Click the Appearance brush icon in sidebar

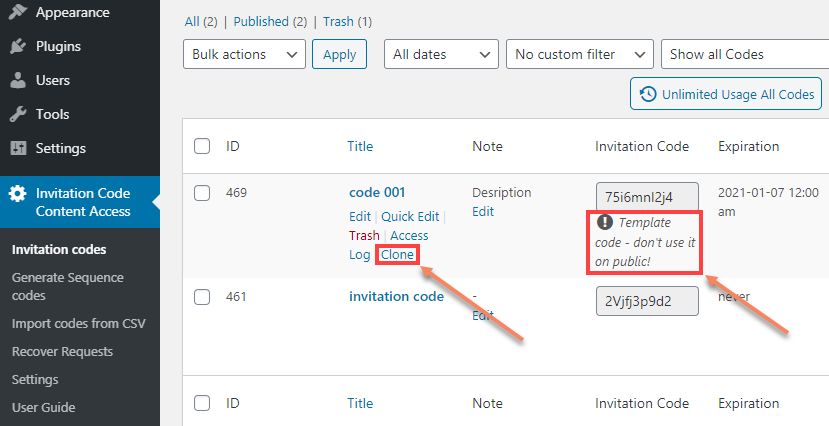point(18,12)
